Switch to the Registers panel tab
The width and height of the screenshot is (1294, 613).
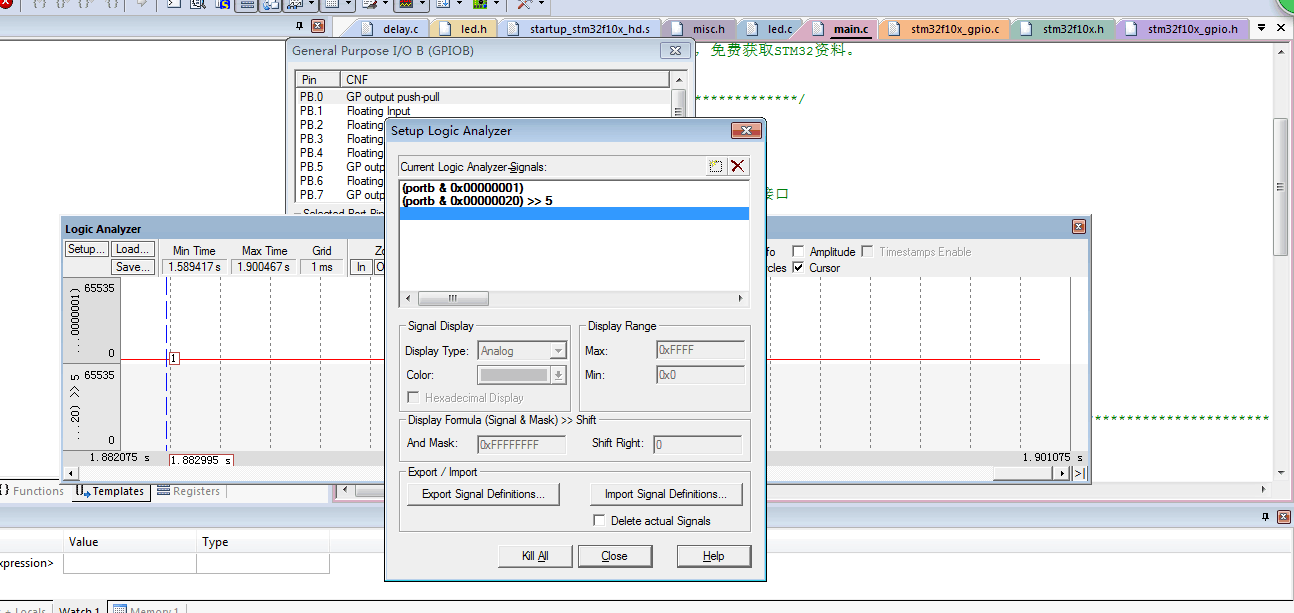pyautogui.click(x=188, y=491)
